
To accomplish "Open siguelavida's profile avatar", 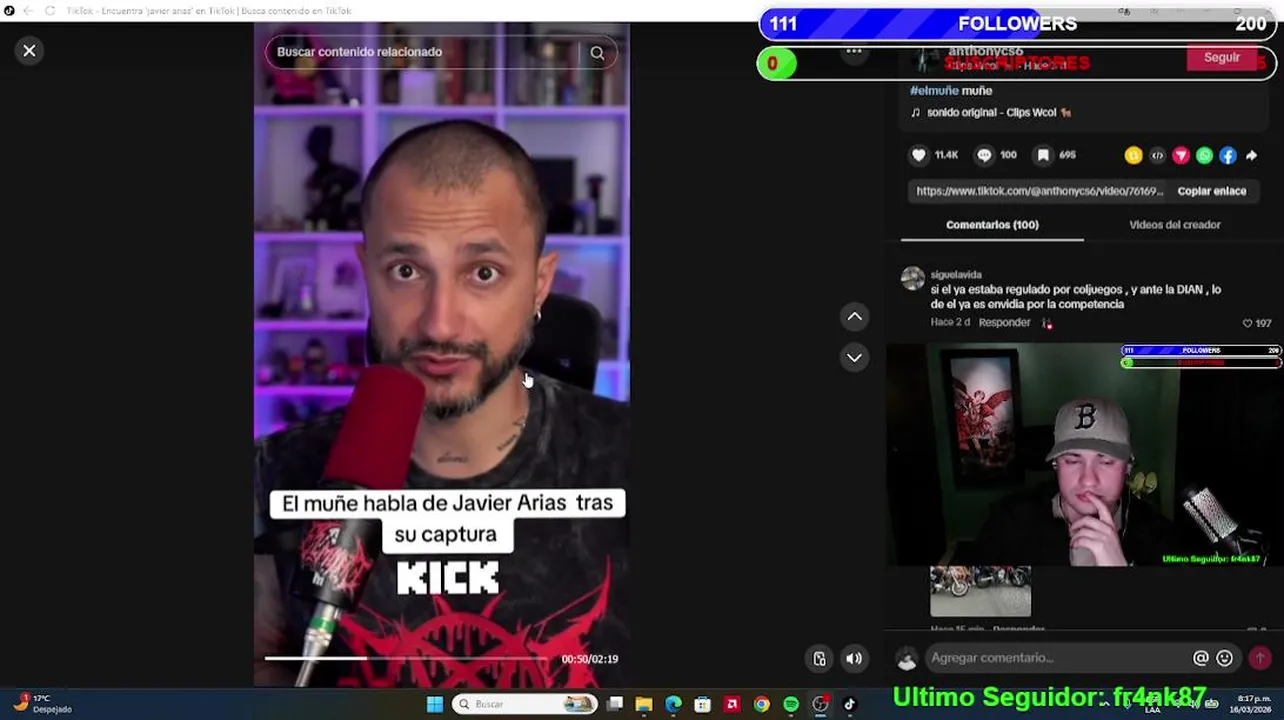I will coord(912,279).
